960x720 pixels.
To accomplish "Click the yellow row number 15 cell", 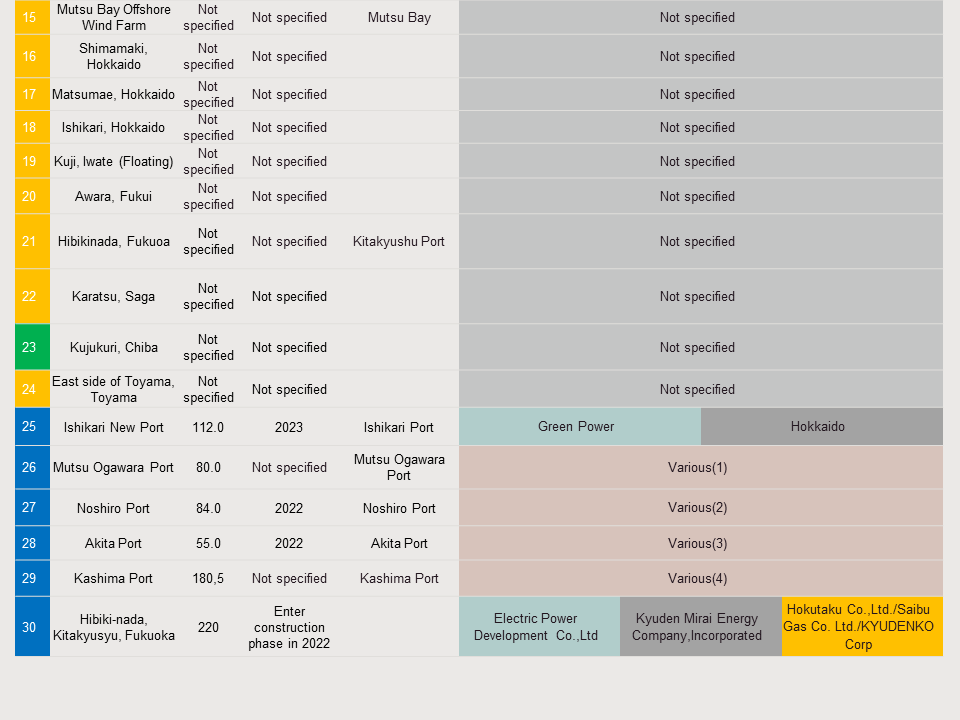I will click(x=29, y=17).
